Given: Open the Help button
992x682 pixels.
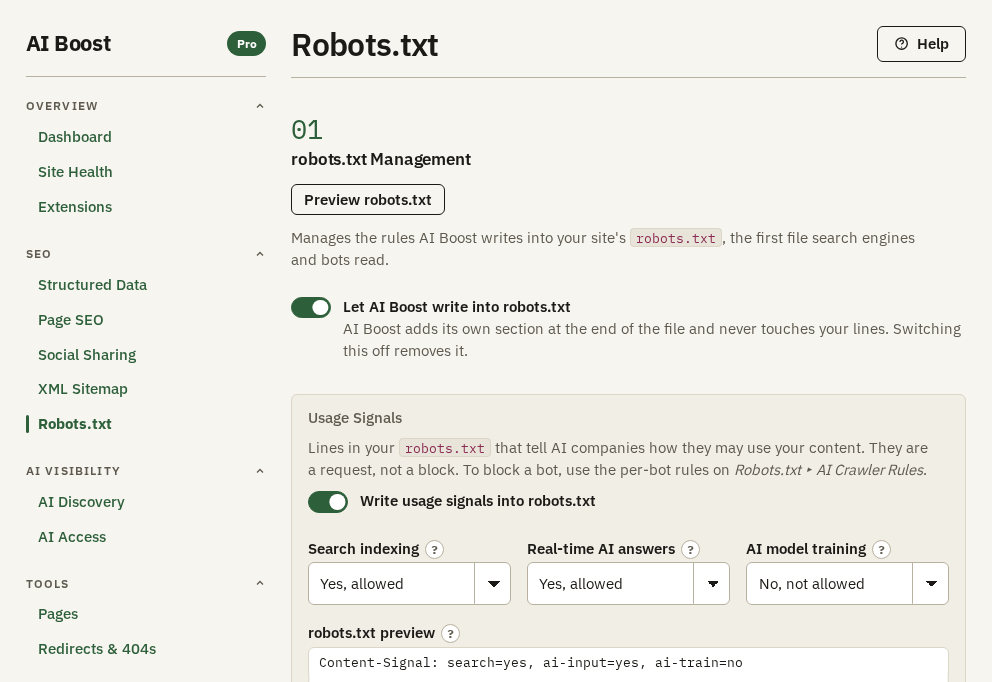Looking at the screenshot, I should [x=921, y=44].
